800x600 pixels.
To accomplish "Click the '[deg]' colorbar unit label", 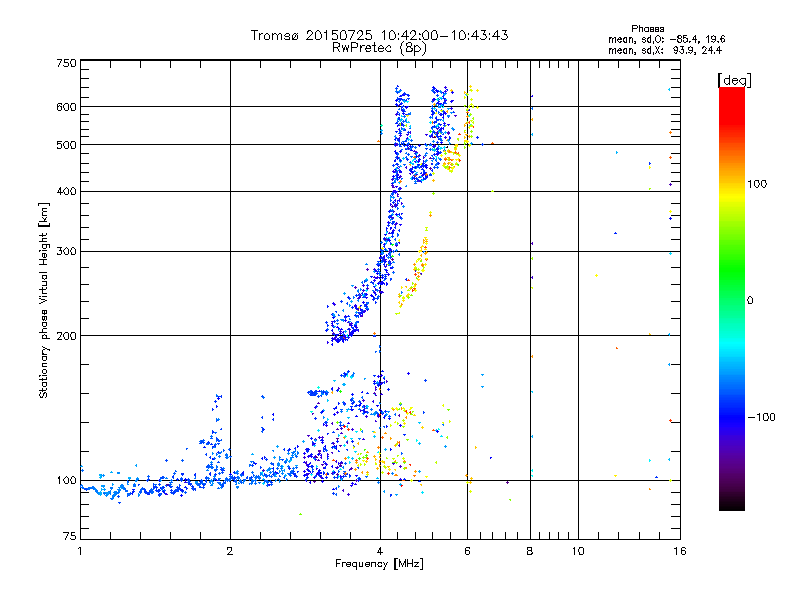I will click(734, 80).
